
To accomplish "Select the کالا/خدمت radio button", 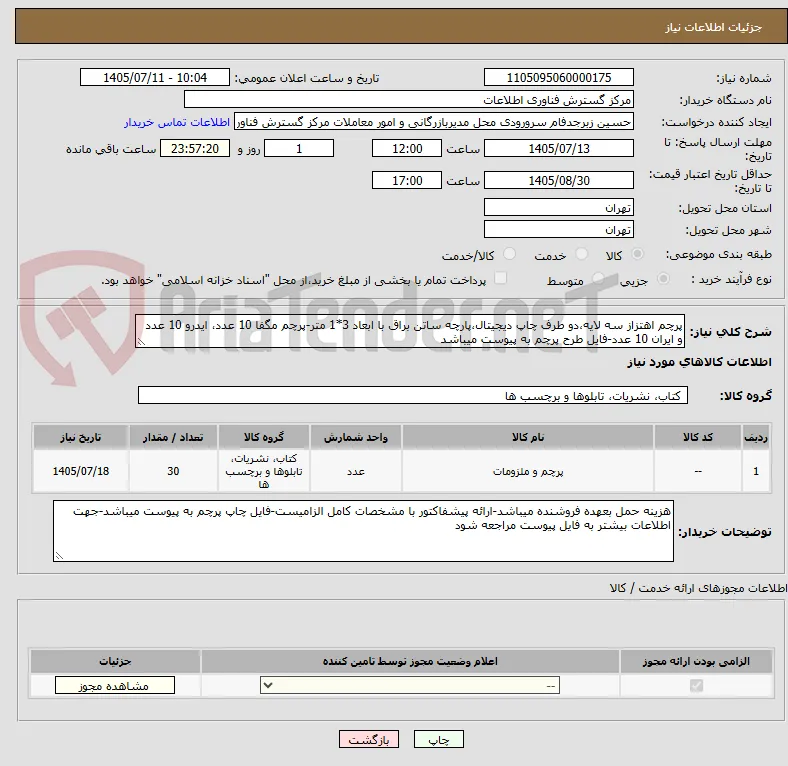I will 509,254.
